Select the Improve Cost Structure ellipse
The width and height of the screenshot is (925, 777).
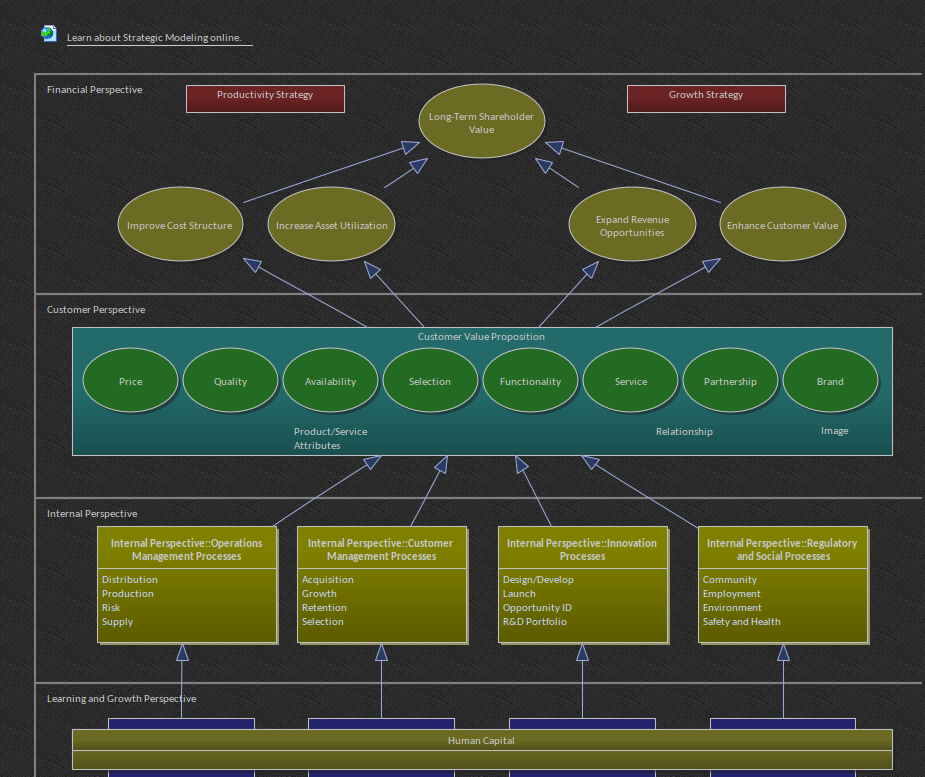pos(180,225)
